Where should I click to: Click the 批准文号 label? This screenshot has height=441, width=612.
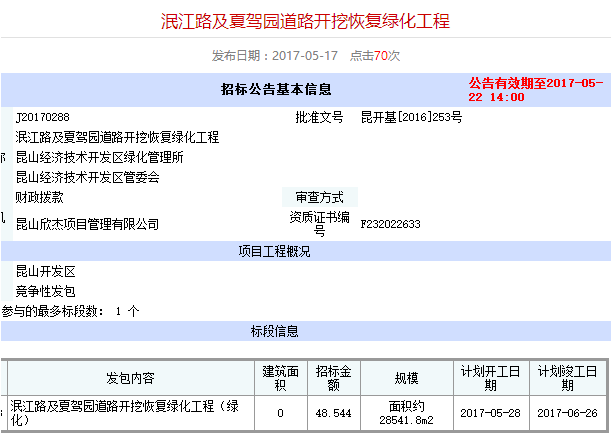[x=319, y=117]
